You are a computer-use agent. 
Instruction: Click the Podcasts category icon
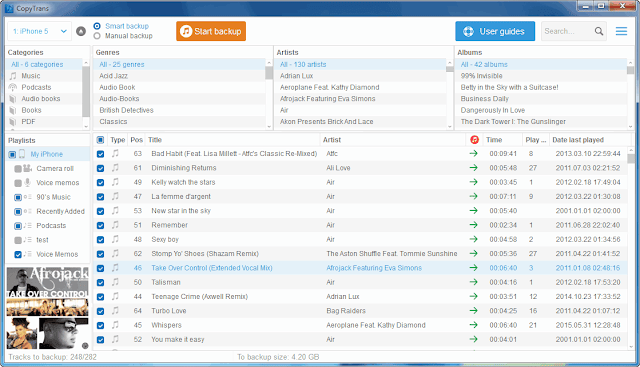(x=13, y=87)
